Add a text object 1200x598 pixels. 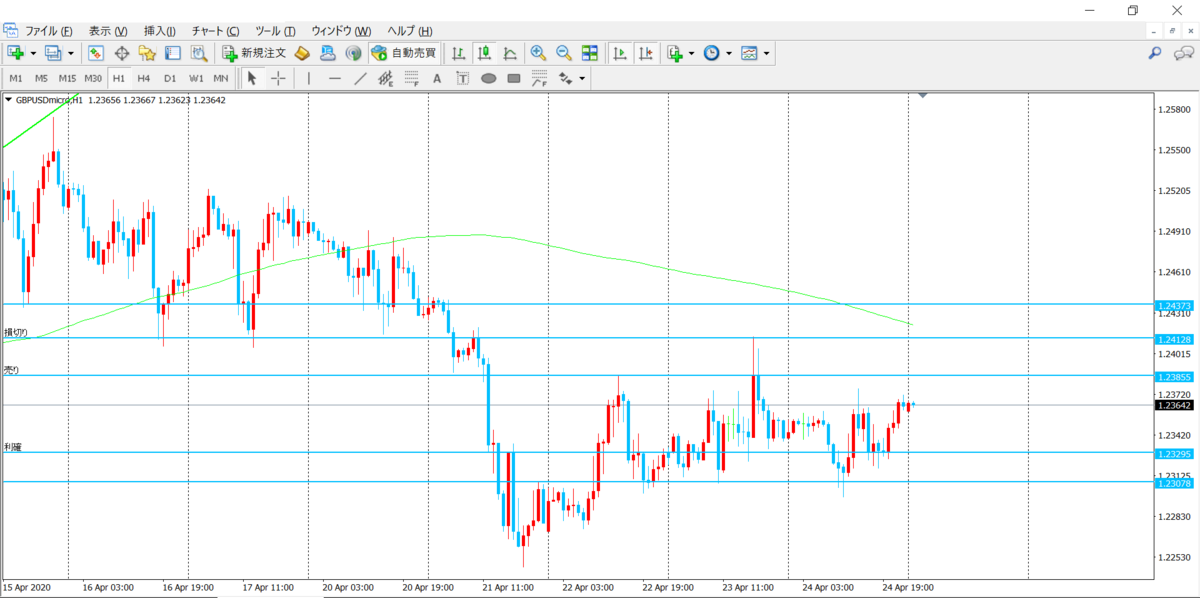point(437,78)
